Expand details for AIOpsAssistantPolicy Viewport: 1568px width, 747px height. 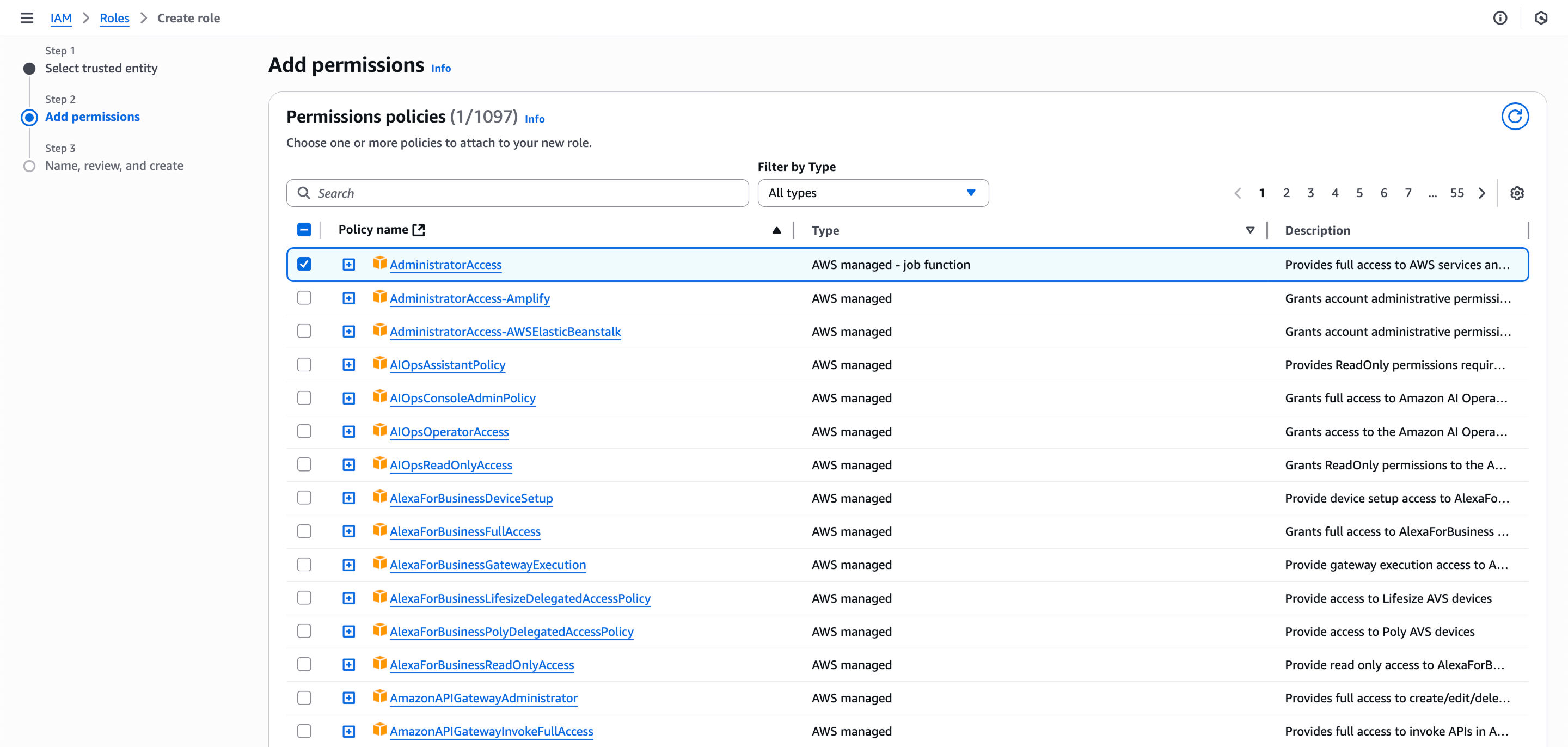[348, 364]
